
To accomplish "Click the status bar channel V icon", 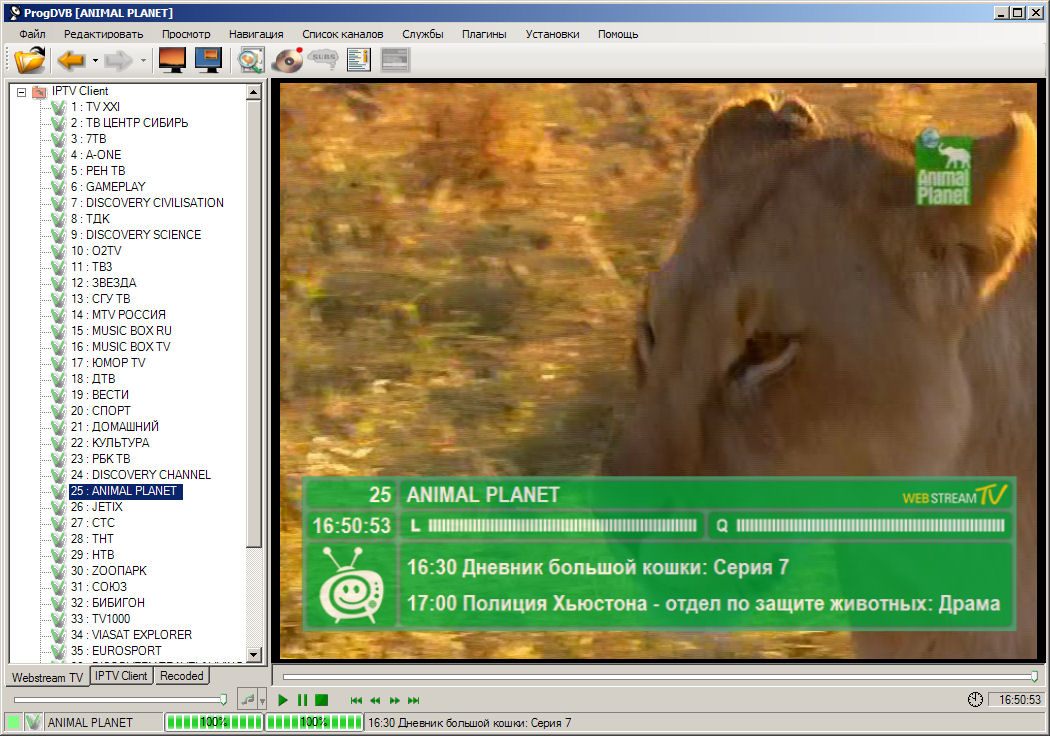I will pyautogui.click(x=33, y=723).
